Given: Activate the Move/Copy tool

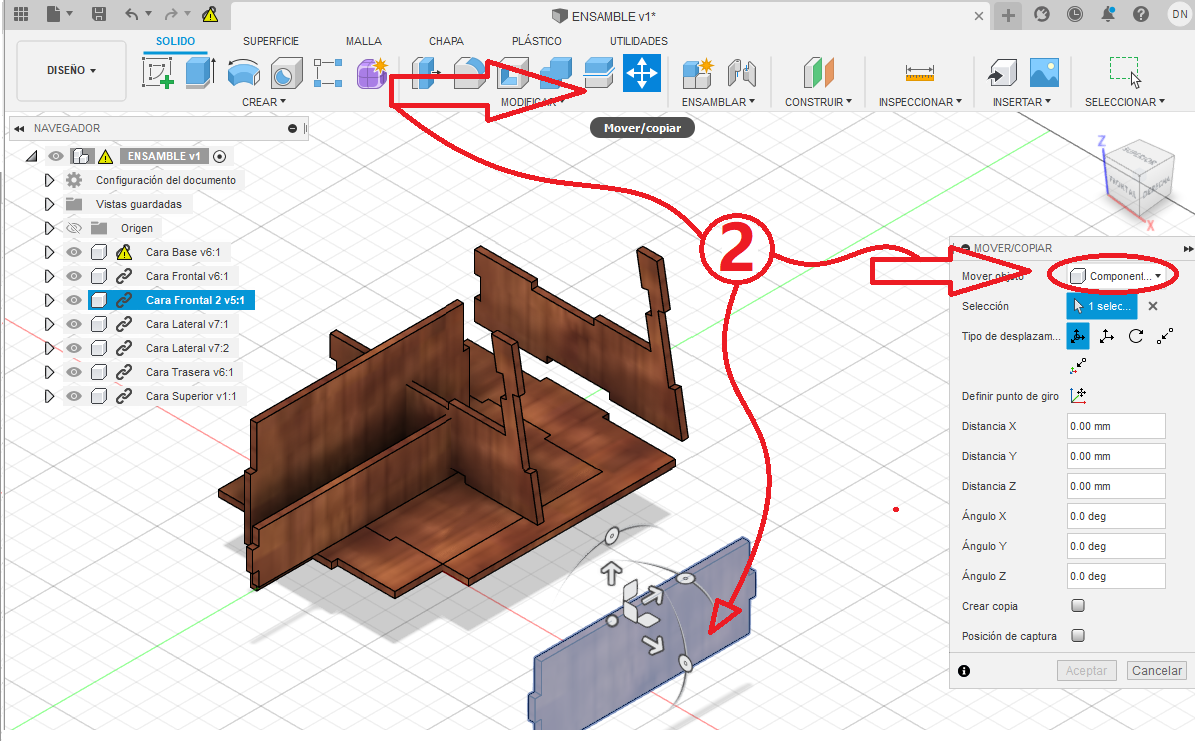Looking at the screenshot, I should (x=642, y=73).
